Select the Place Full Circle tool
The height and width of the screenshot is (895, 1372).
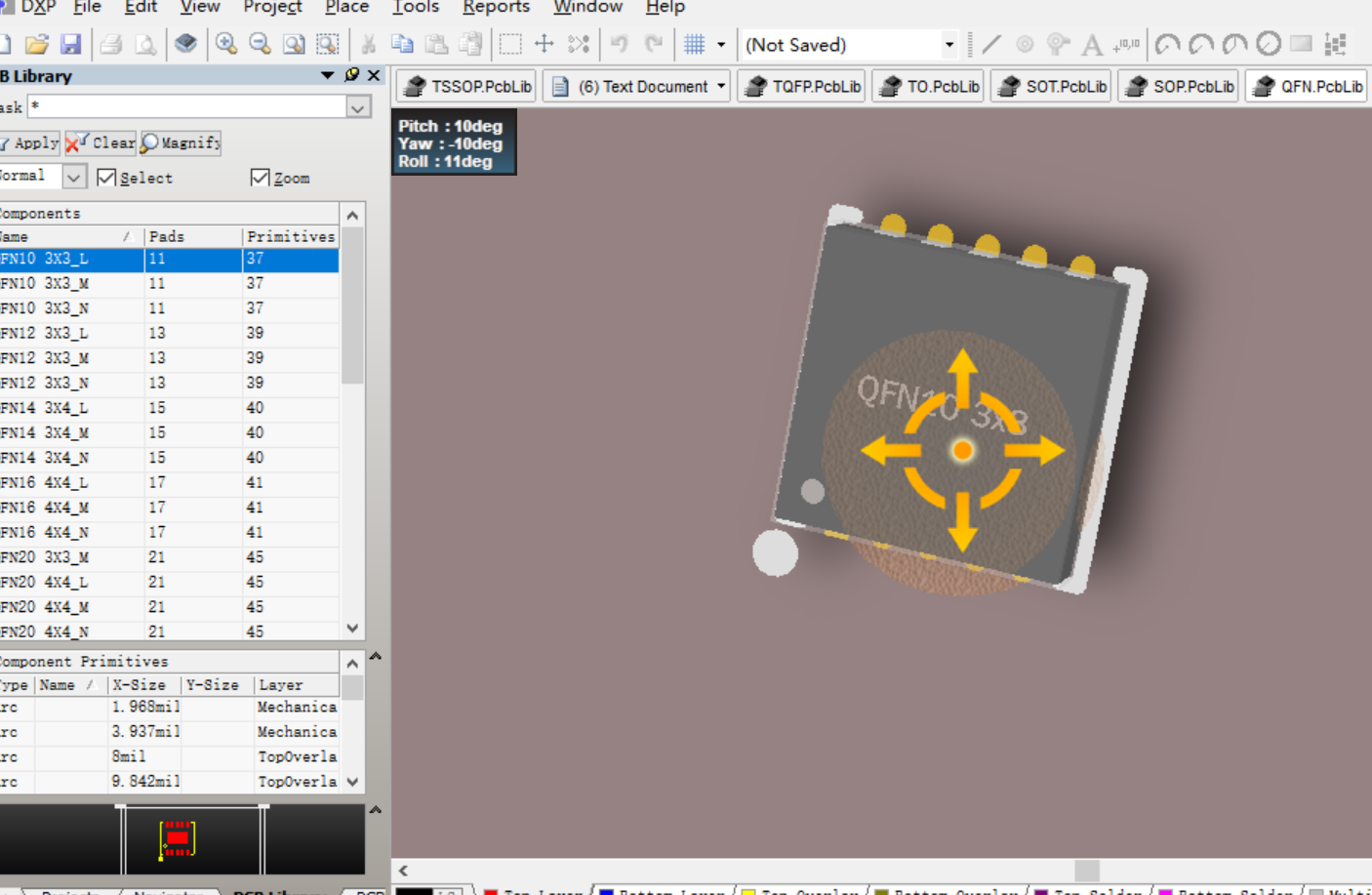click(1269, 44)
